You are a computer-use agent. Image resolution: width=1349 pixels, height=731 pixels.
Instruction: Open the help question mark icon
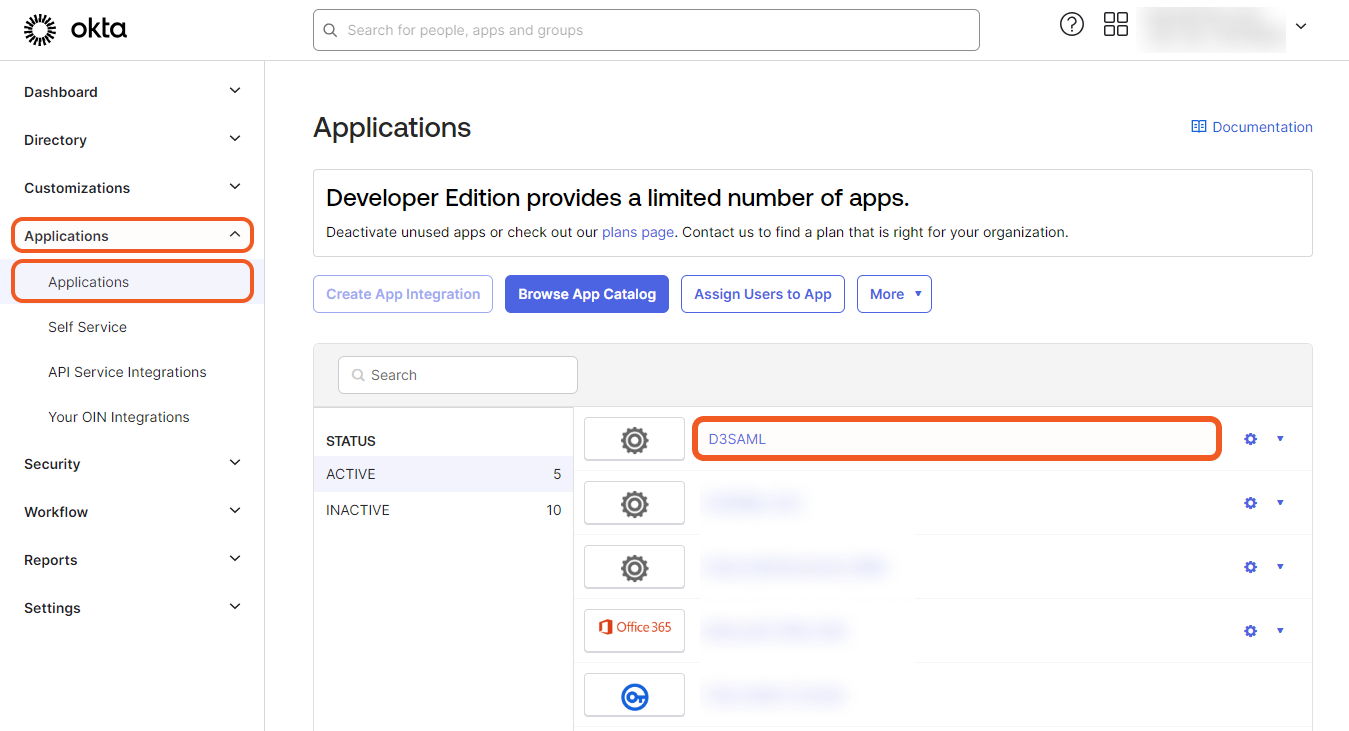tap(1071, 25)
